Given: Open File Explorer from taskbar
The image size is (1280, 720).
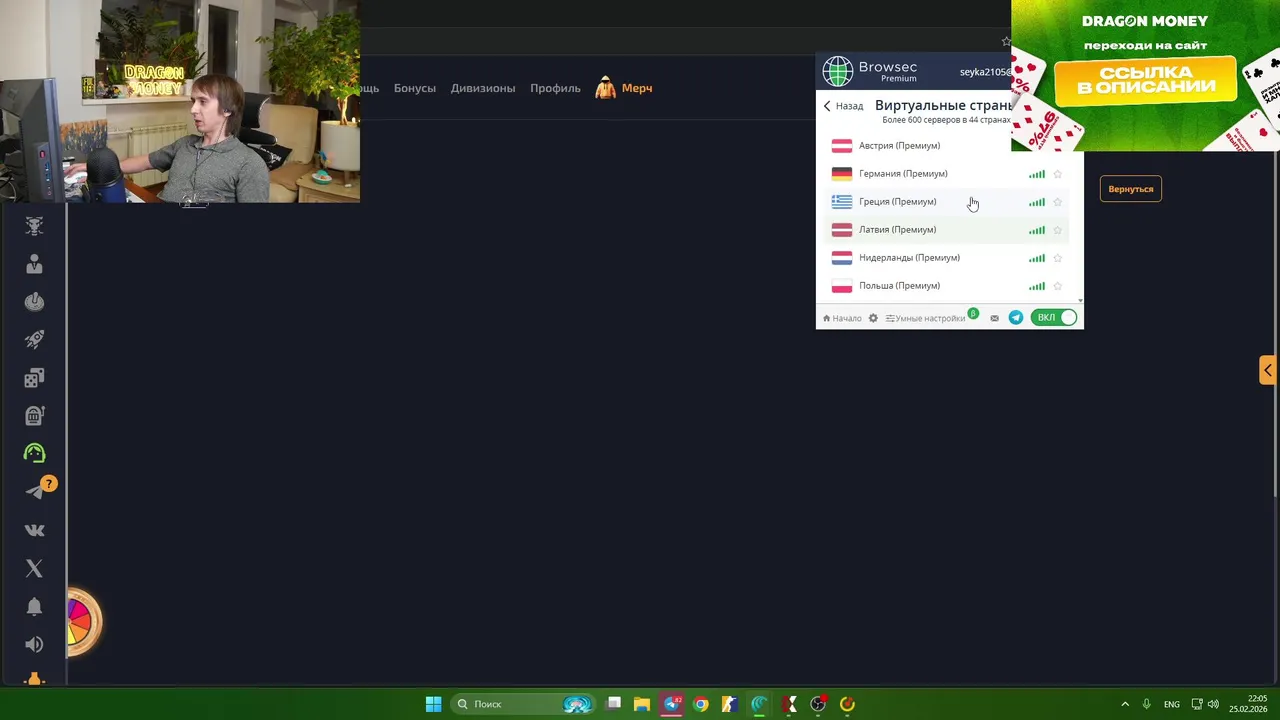Looking at the screenshot, I should [642, 704].
